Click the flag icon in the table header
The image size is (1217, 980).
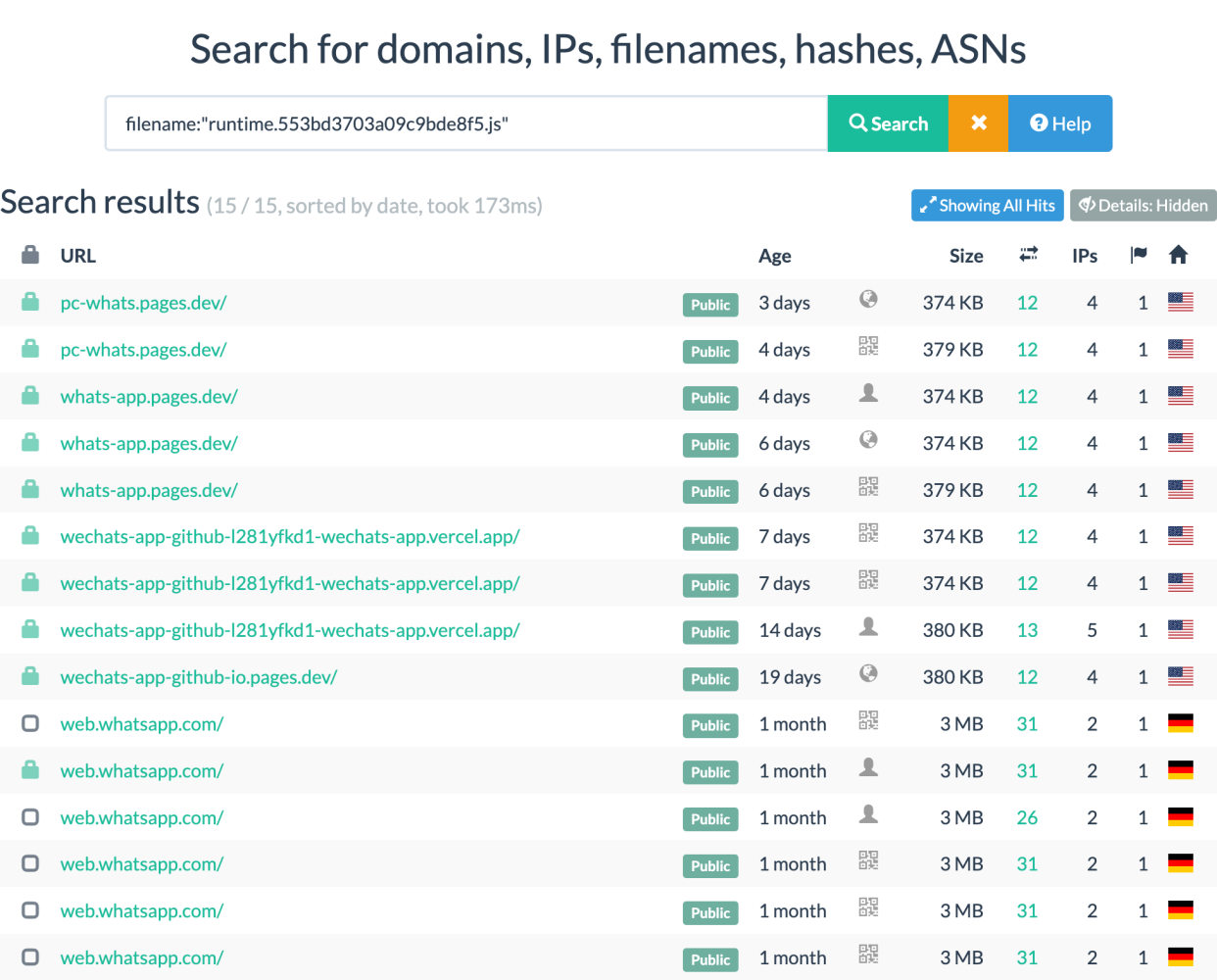[x=1138, y=255]
